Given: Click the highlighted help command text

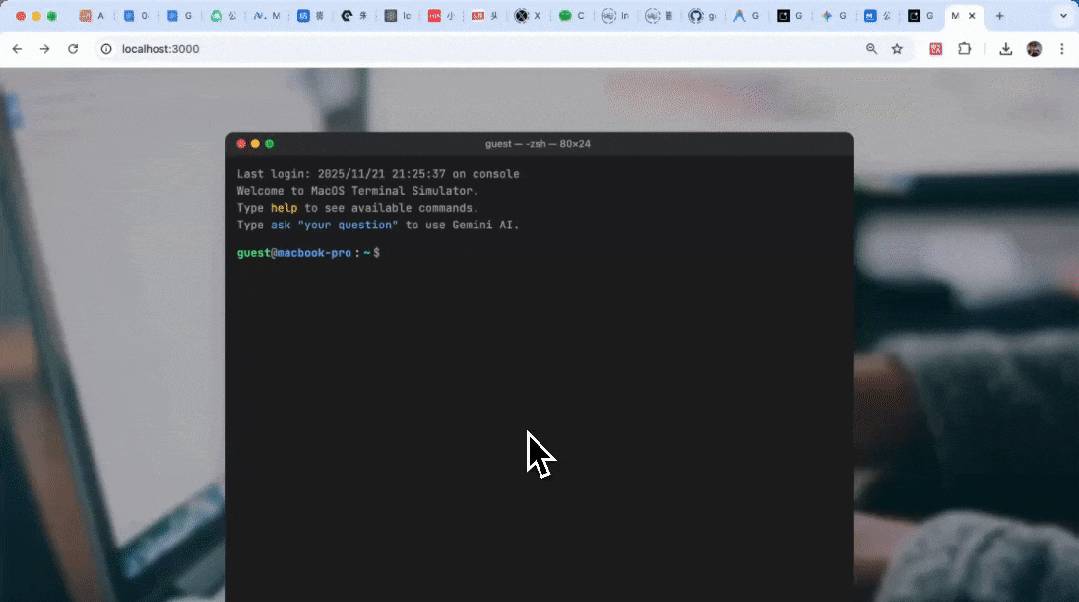Looking at the screenshot, I should (x=283, y=208).
